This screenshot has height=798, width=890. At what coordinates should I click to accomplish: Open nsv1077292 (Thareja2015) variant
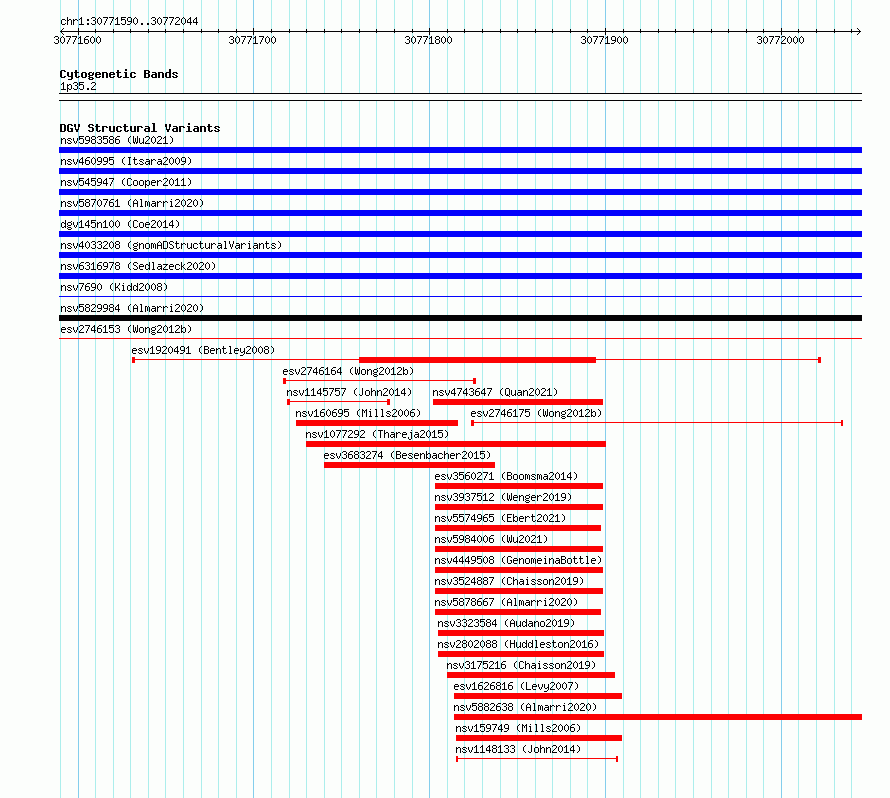tap(377, 434)
